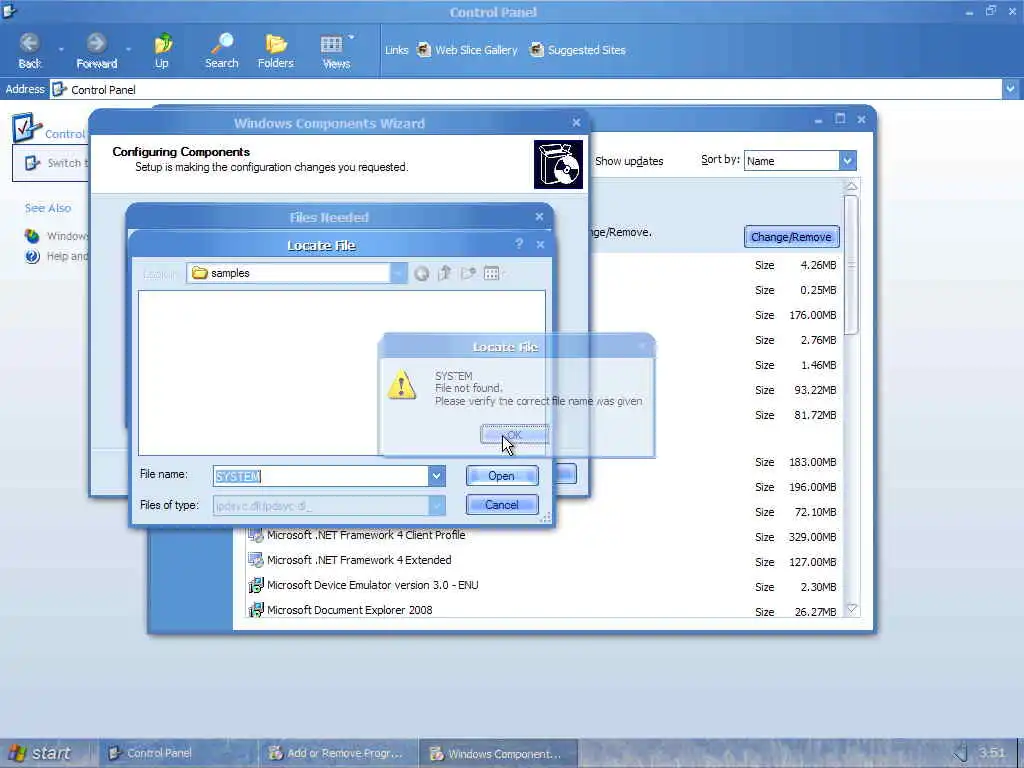The height and width of the screenshot is (768, 1024).
Task: Expand the address bar dropdown
Action: click(x=1010, y=89)
